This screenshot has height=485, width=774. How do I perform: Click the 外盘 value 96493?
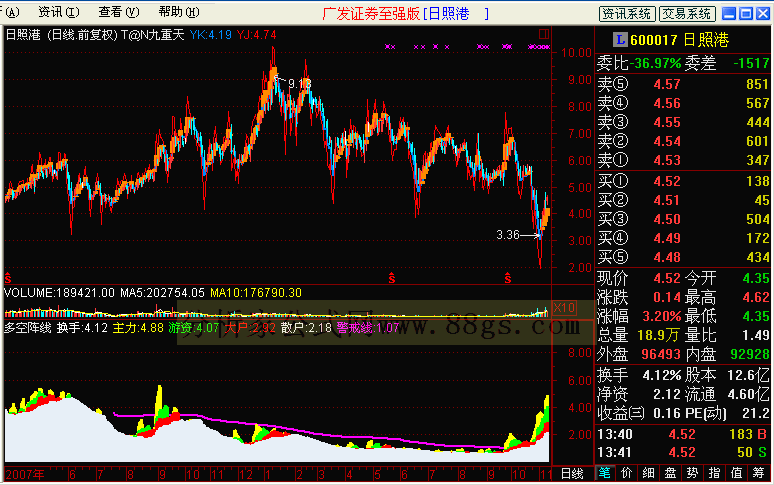[x=661, y=354]
